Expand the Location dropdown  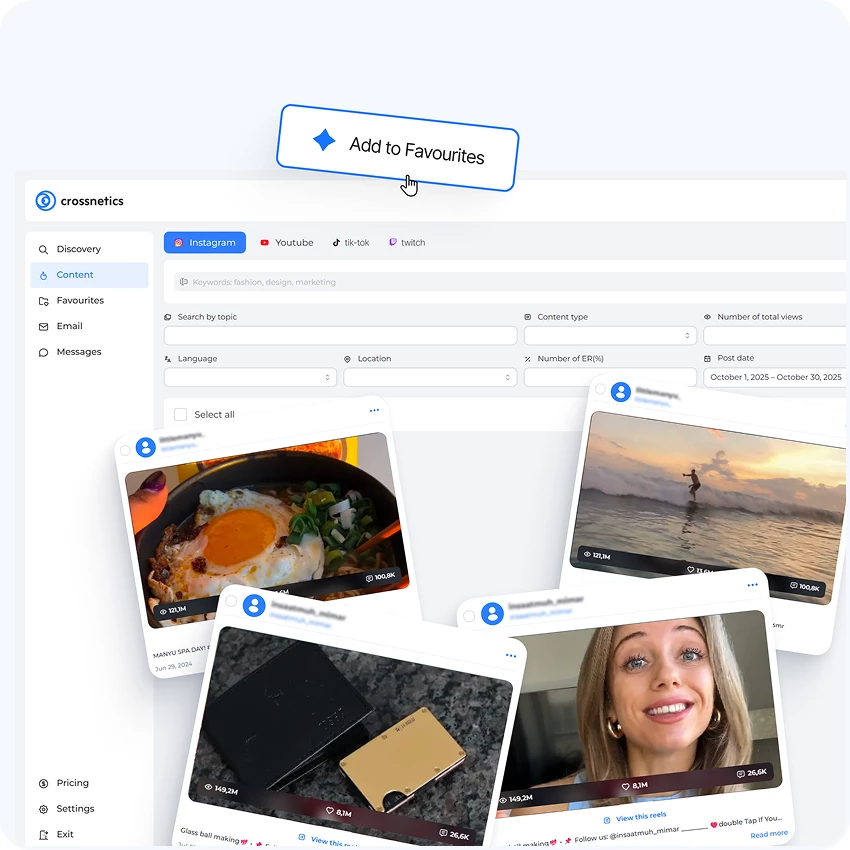pos(430,377)
